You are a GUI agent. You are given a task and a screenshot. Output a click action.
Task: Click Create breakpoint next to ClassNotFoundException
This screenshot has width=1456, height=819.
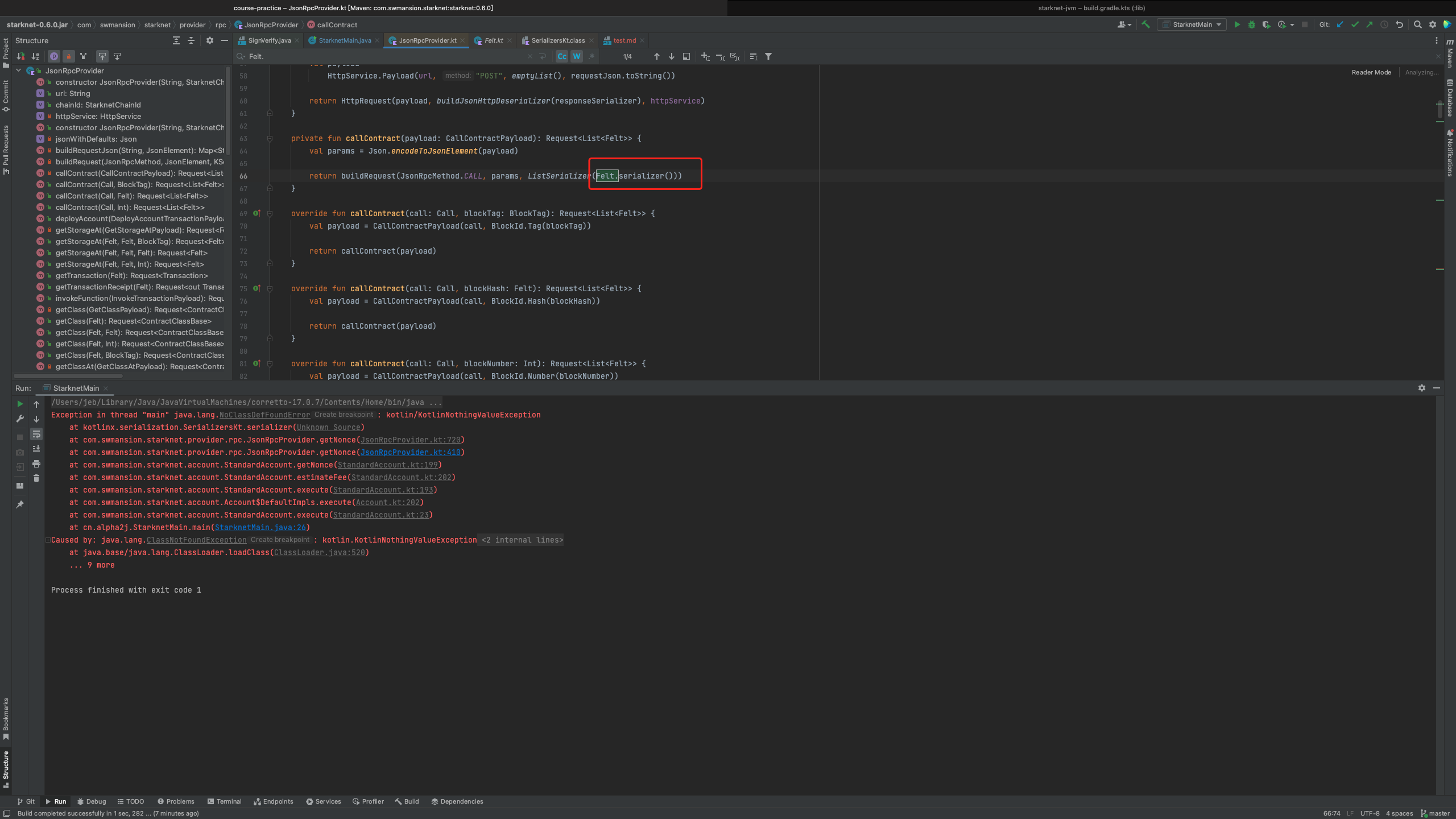(x=279, y=539)
